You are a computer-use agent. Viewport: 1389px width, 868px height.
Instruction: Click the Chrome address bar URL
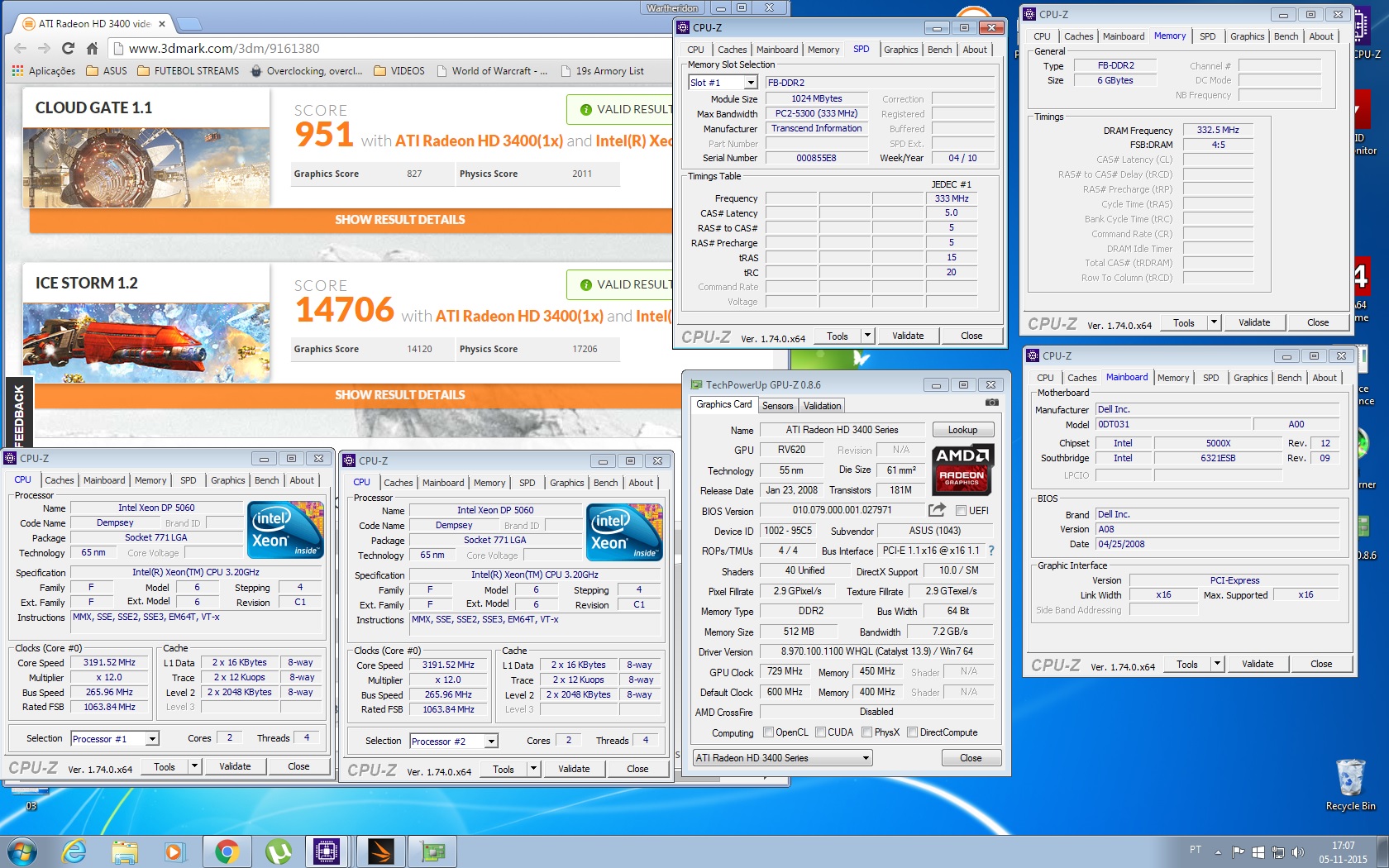coord(224,49)
